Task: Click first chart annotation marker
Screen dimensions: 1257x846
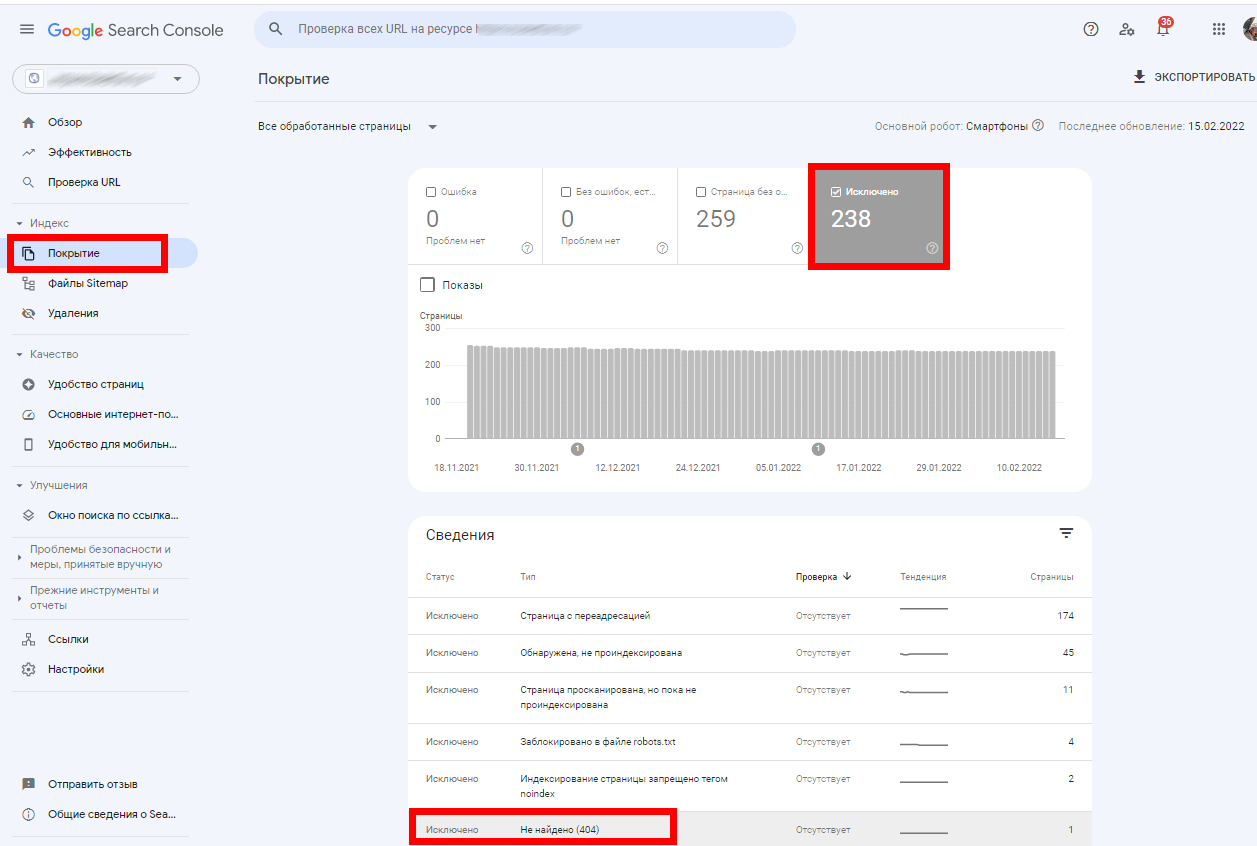Action: point(577,449)
